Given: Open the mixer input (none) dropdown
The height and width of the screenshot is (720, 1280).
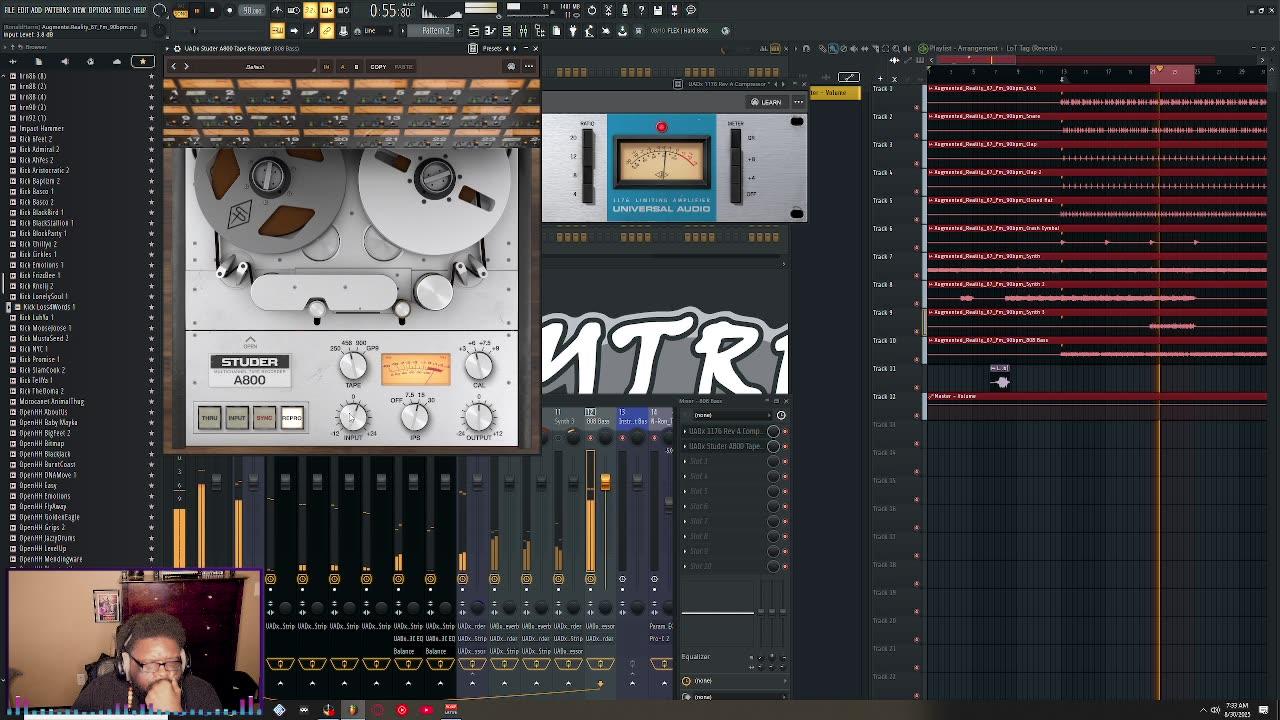Looking at the screenshot, I should (732, 415).
